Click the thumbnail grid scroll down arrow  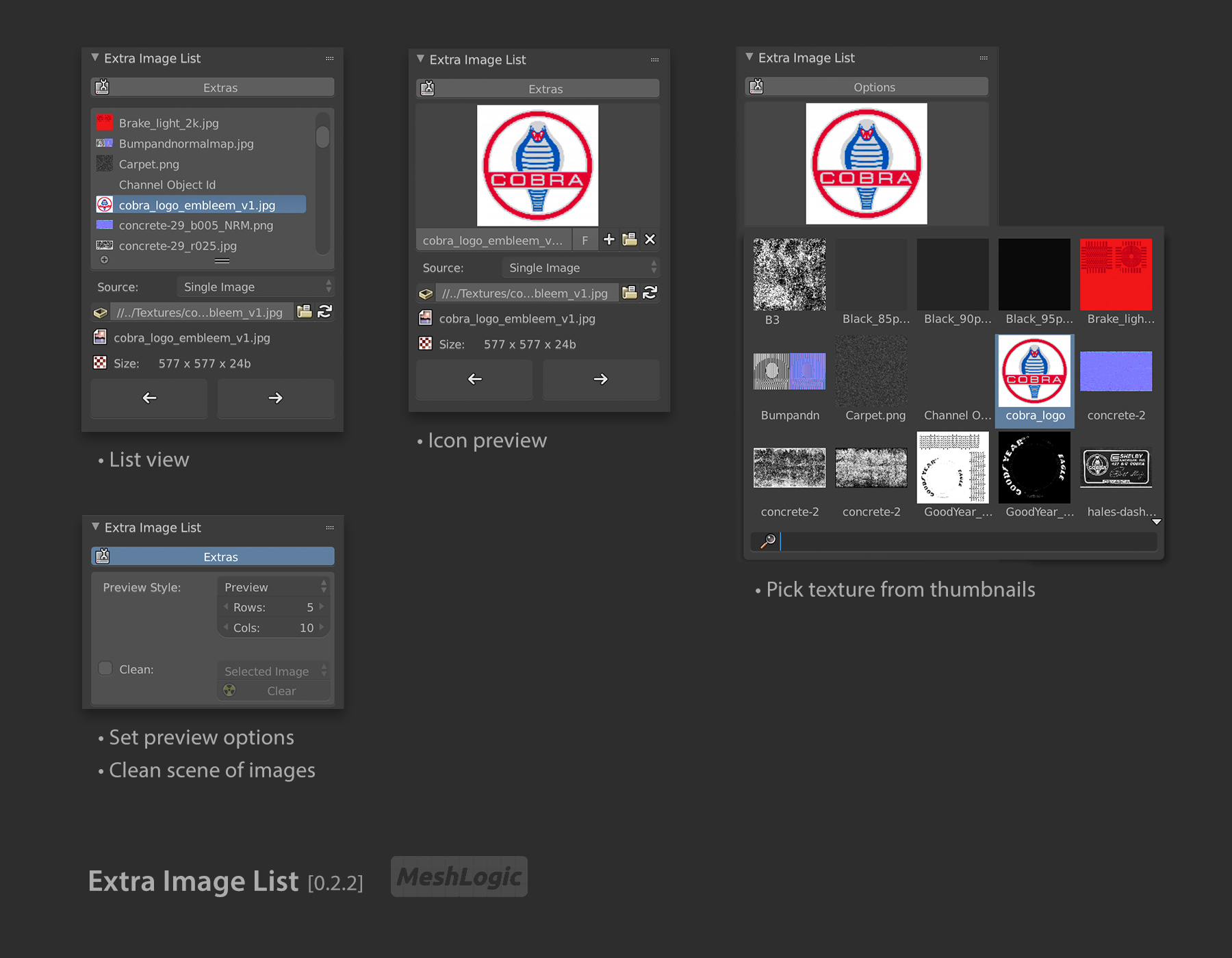tap(1157, 521)
